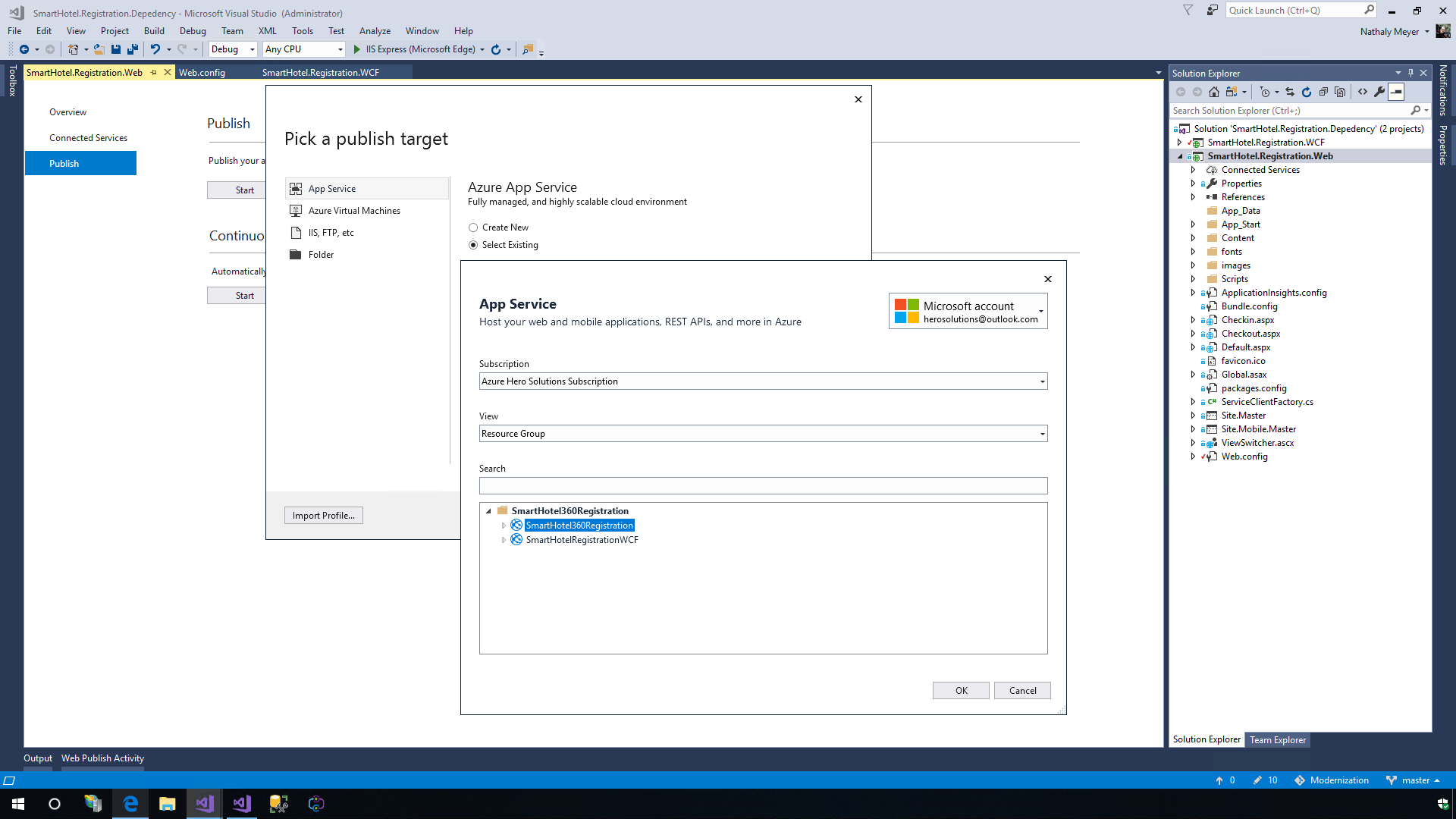
Task: Open Properties wrench icon in Solution Explorer
Action: coord(1379,93)
